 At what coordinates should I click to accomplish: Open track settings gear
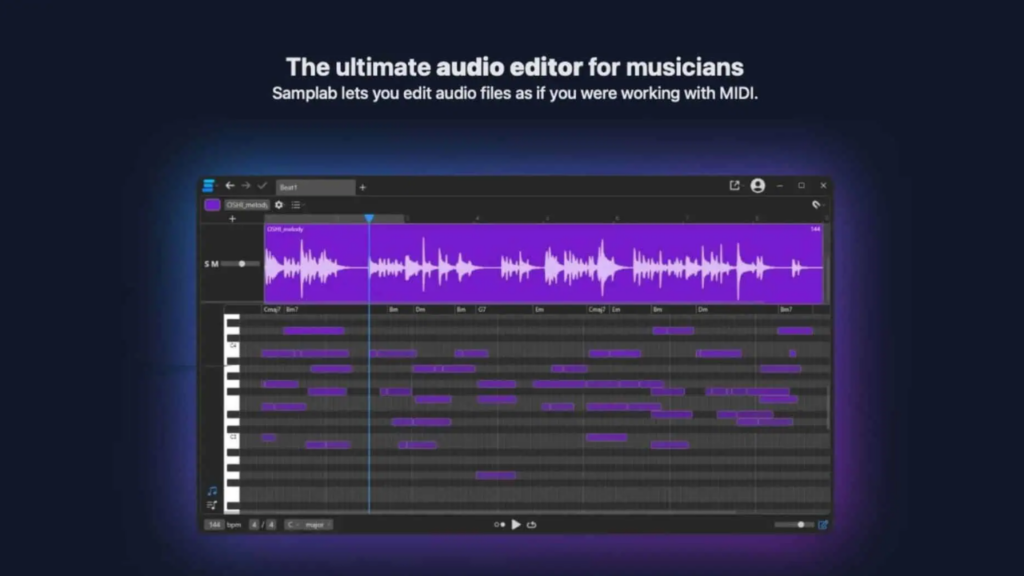279,205
